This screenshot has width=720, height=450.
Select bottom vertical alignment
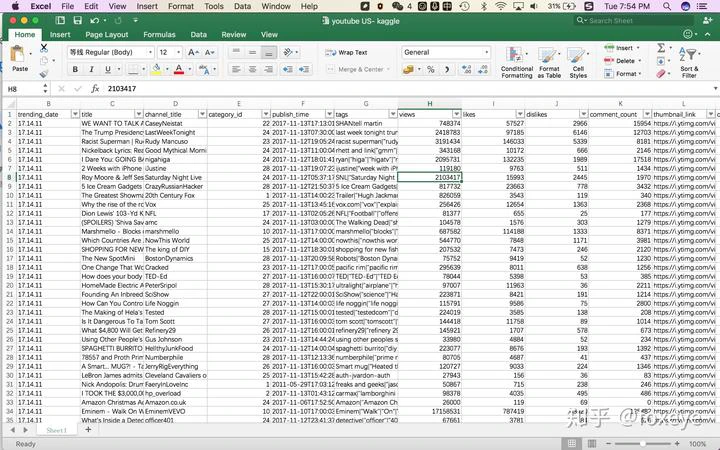pyautogui.click(x=269, y=52)
